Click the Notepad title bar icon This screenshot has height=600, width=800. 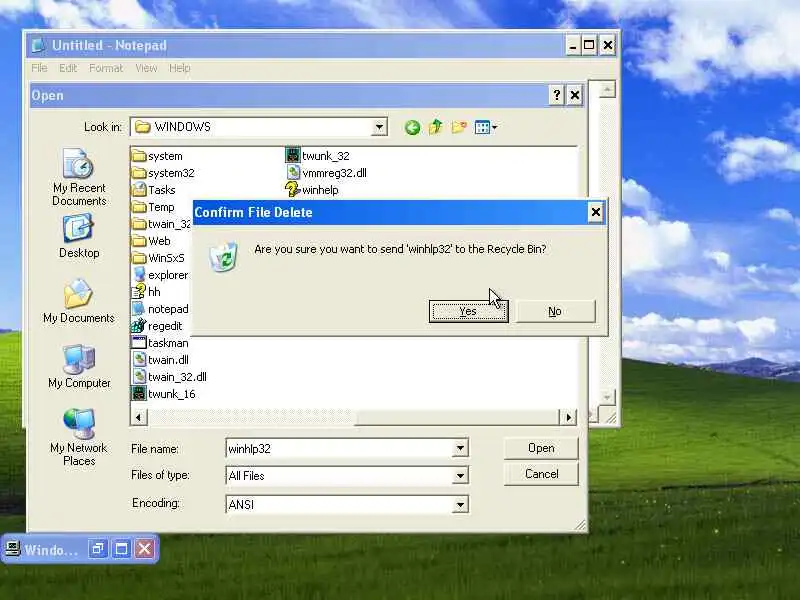(38, 45)
